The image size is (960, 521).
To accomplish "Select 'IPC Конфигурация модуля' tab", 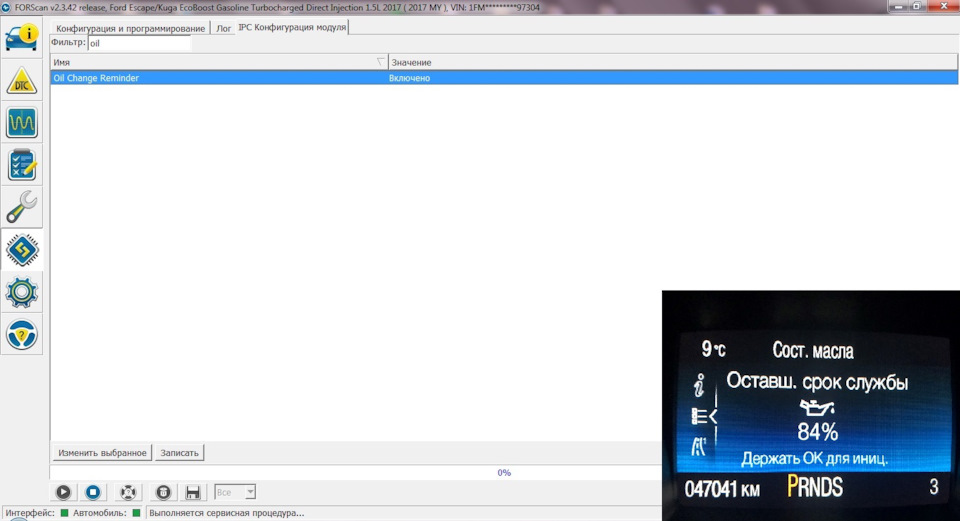I will pyautogui.click(x=292, y=27).
